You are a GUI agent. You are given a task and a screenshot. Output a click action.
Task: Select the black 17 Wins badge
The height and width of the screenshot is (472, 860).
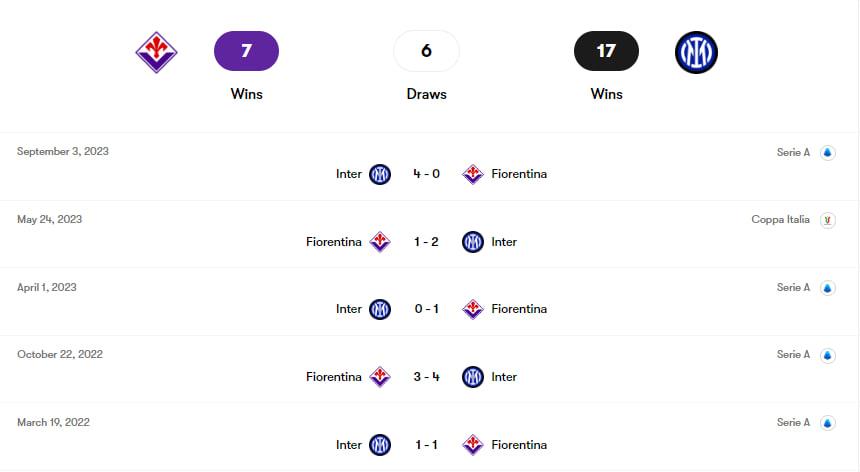(x=606, y=51)
